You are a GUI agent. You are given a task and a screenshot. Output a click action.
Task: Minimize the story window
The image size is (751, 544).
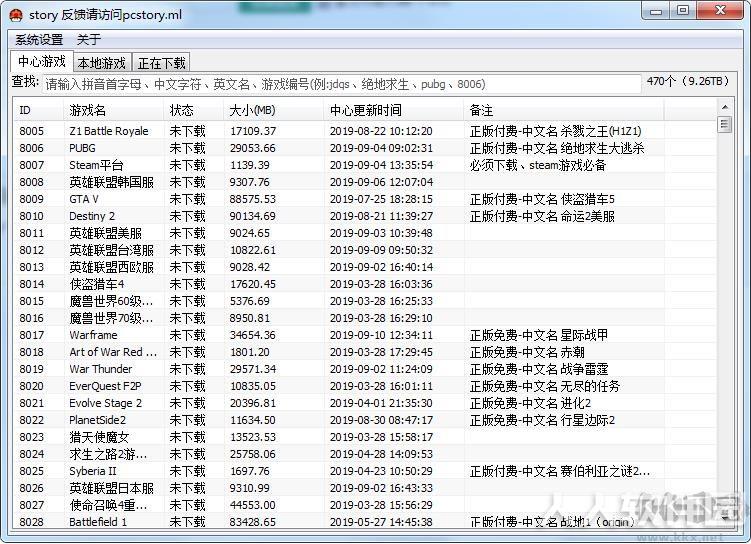click(x=656, y=11)
